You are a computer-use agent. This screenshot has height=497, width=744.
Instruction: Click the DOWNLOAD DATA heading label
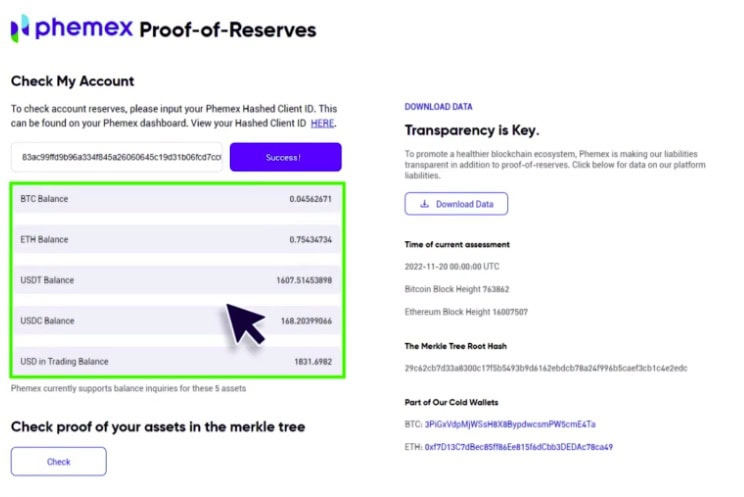(x=438, y=107)
